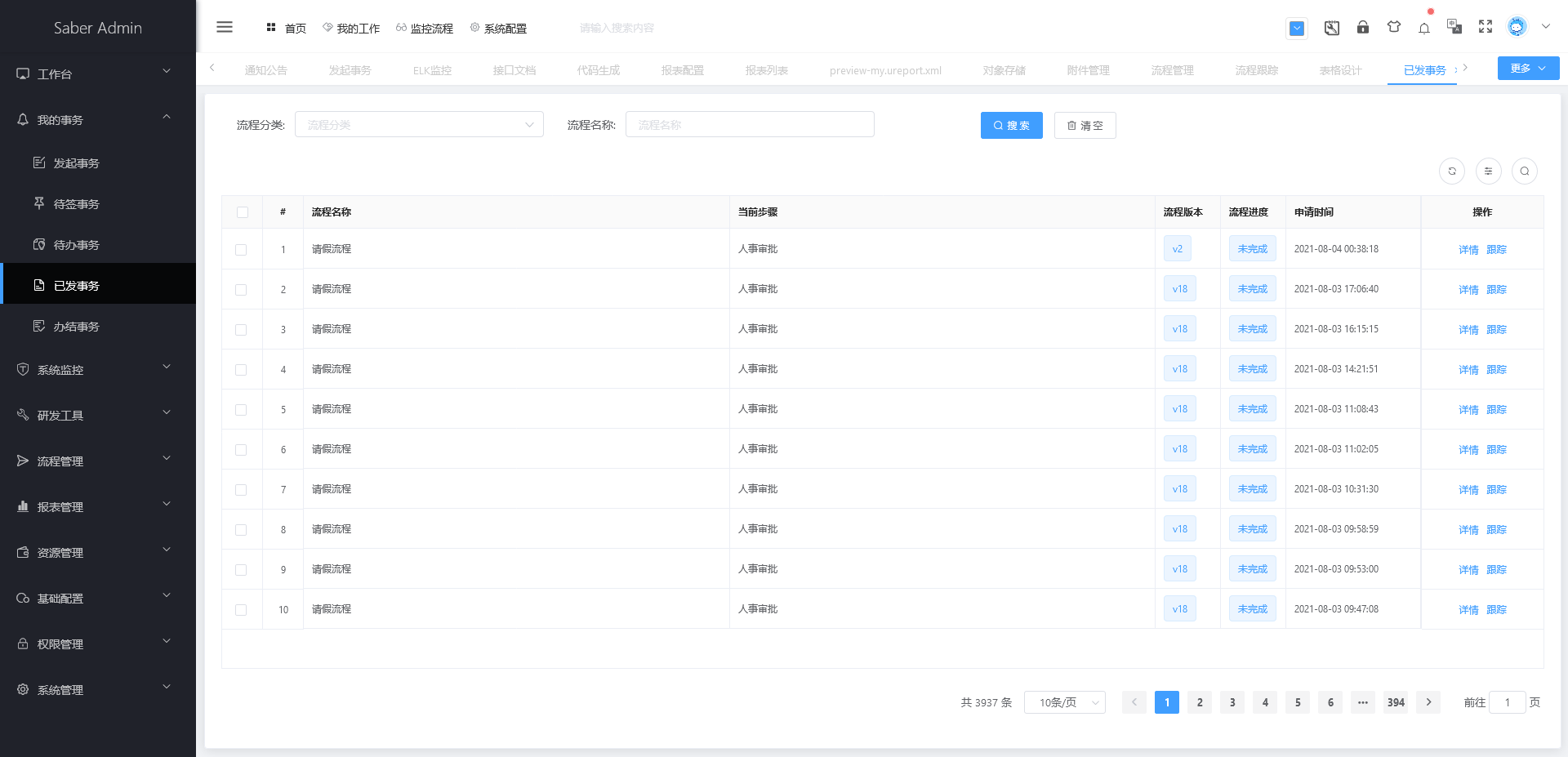Switch to the ELK监控 tab

(x=432, y=70)
